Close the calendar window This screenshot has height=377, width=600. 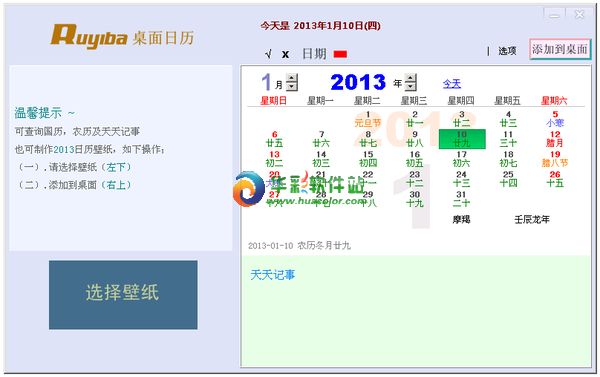pyautogui.click(x=579, y=15)
